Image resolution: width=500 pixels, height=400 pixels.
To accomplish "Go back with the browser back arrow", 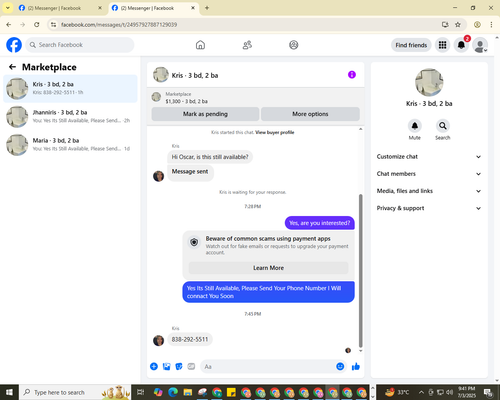I will pyautogui.click(x=9, y=25).
